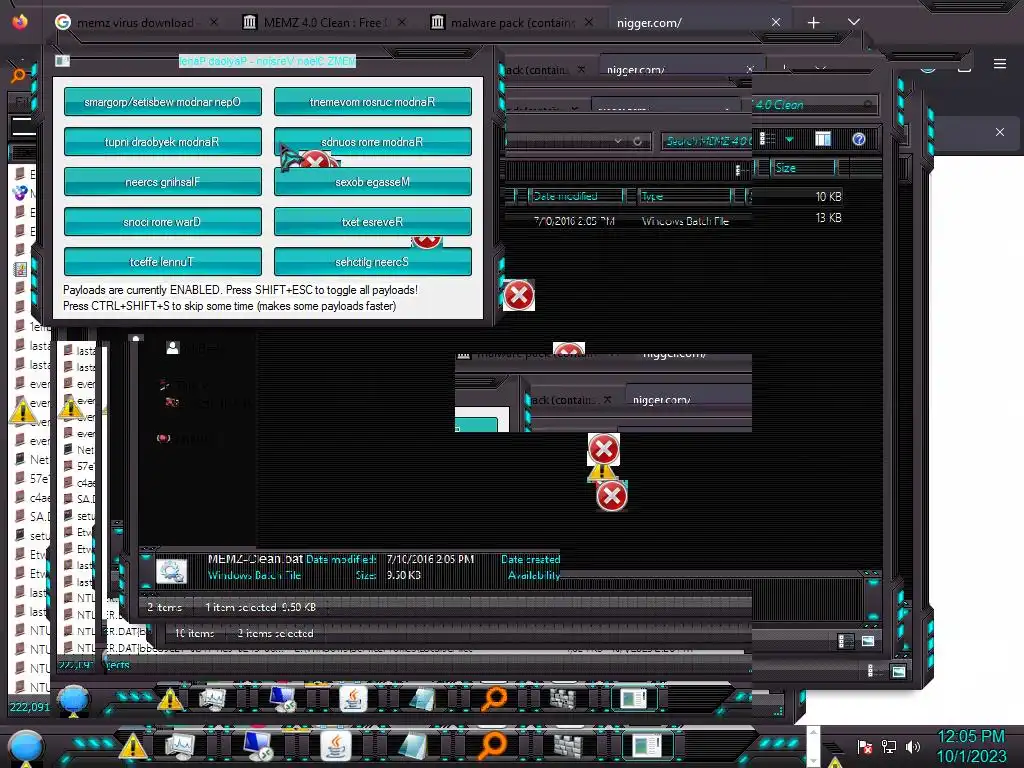Click the Start orb on the upper duplicate taskbar
The image size is (1024, 768).
(x=73, y=700)
